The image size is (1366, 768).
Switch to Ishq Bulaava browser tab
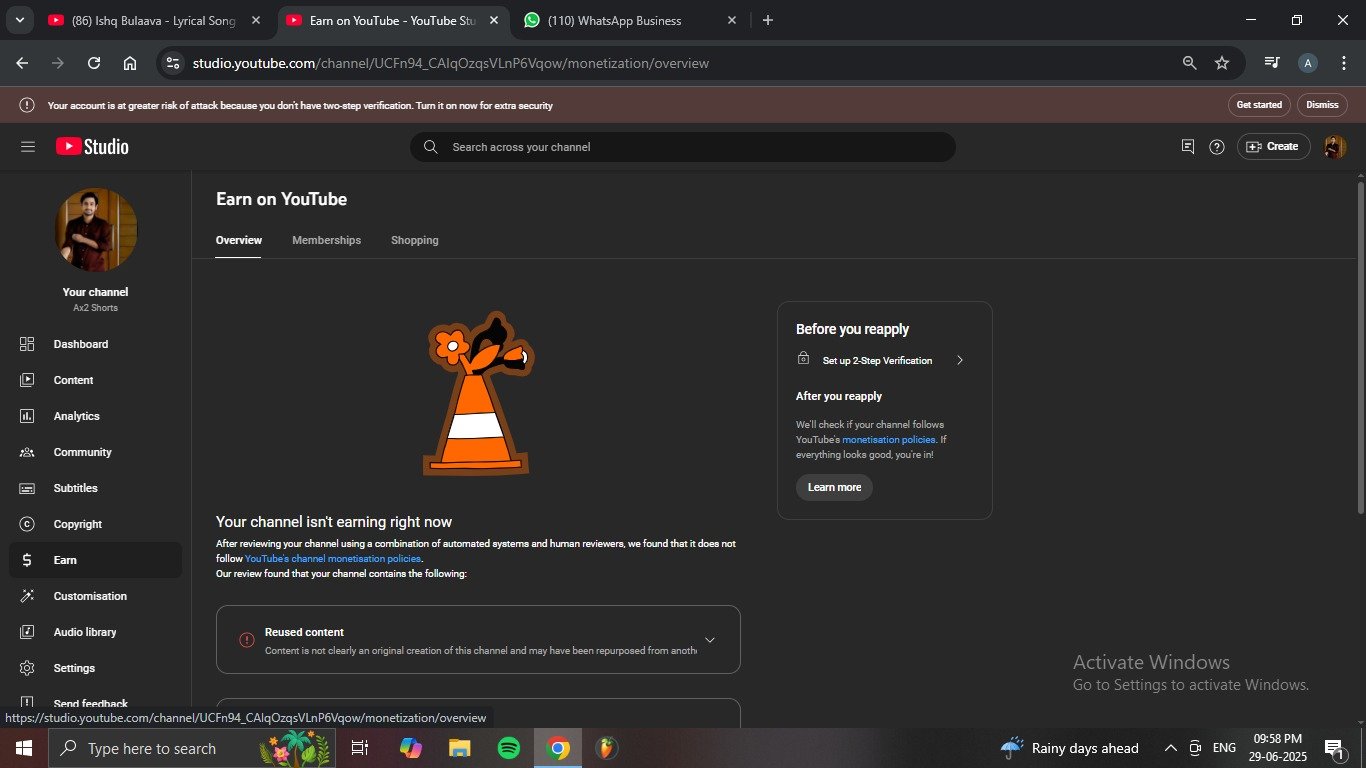(154, 20)
